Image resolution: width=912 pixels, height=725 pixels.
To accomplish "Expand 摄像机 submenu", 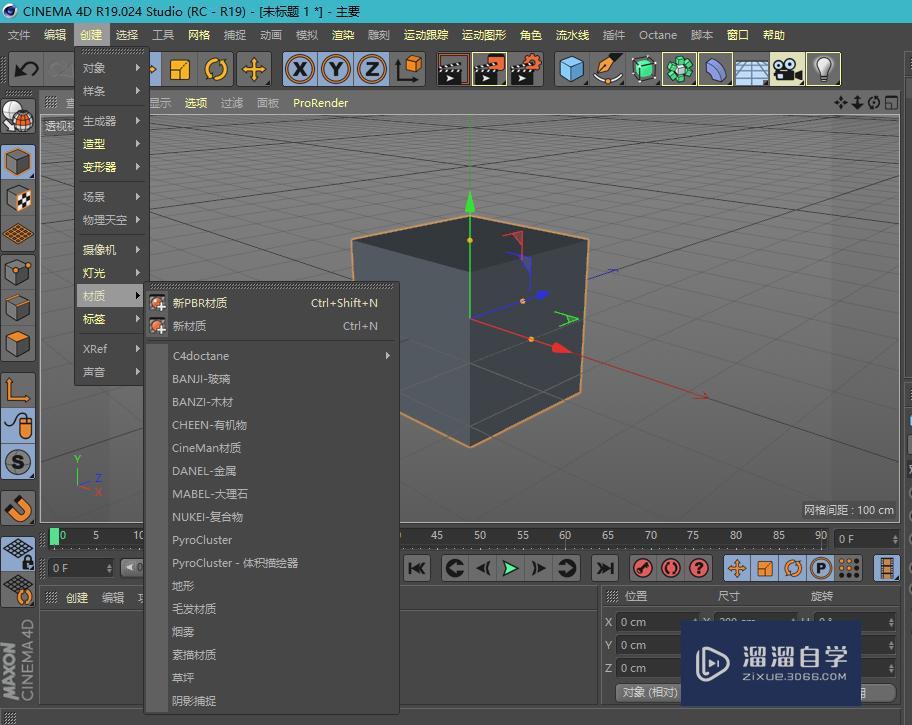I will (111, 250).
